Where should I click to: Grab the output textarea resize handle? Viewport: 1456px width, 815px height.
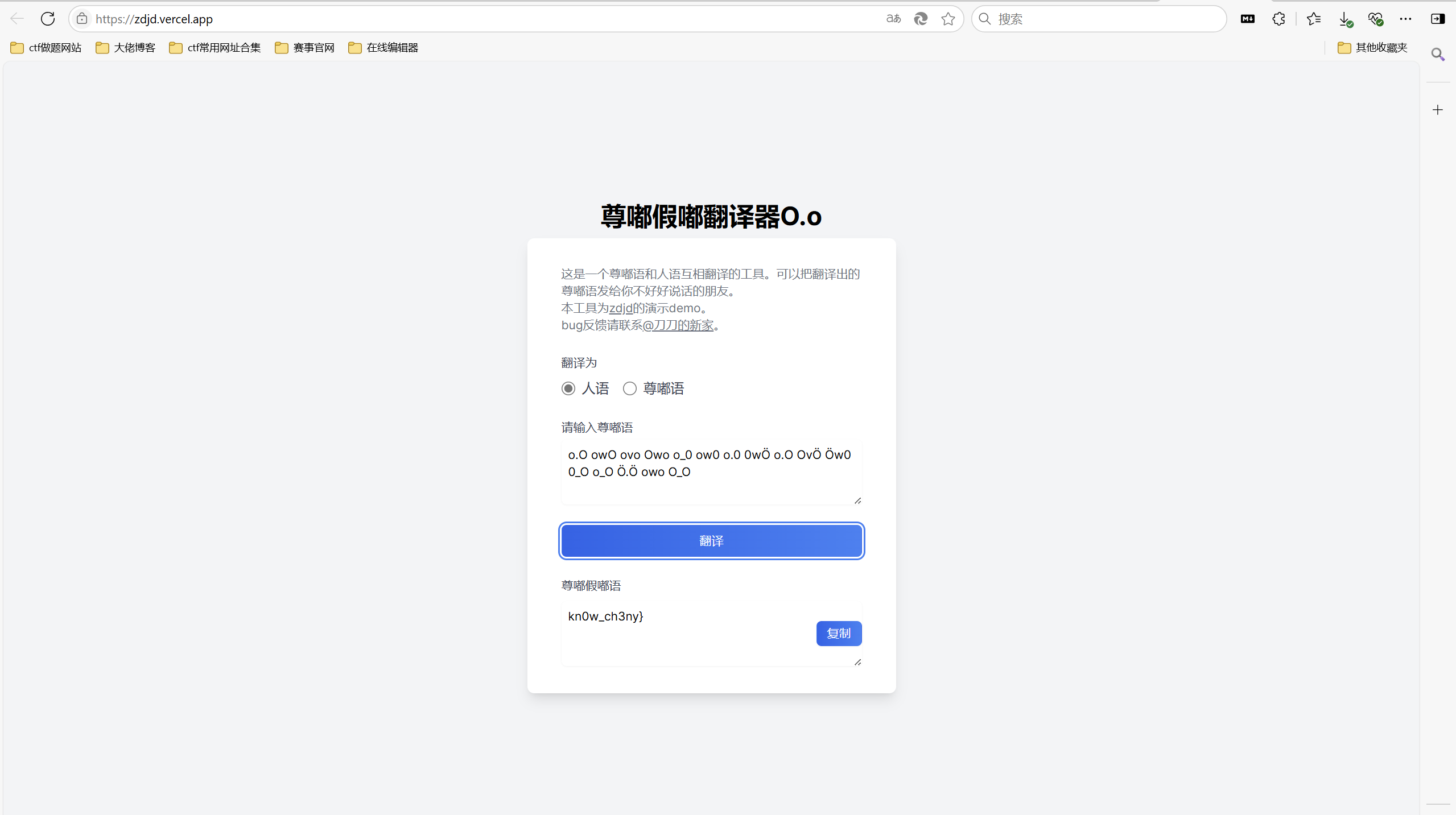857,662
